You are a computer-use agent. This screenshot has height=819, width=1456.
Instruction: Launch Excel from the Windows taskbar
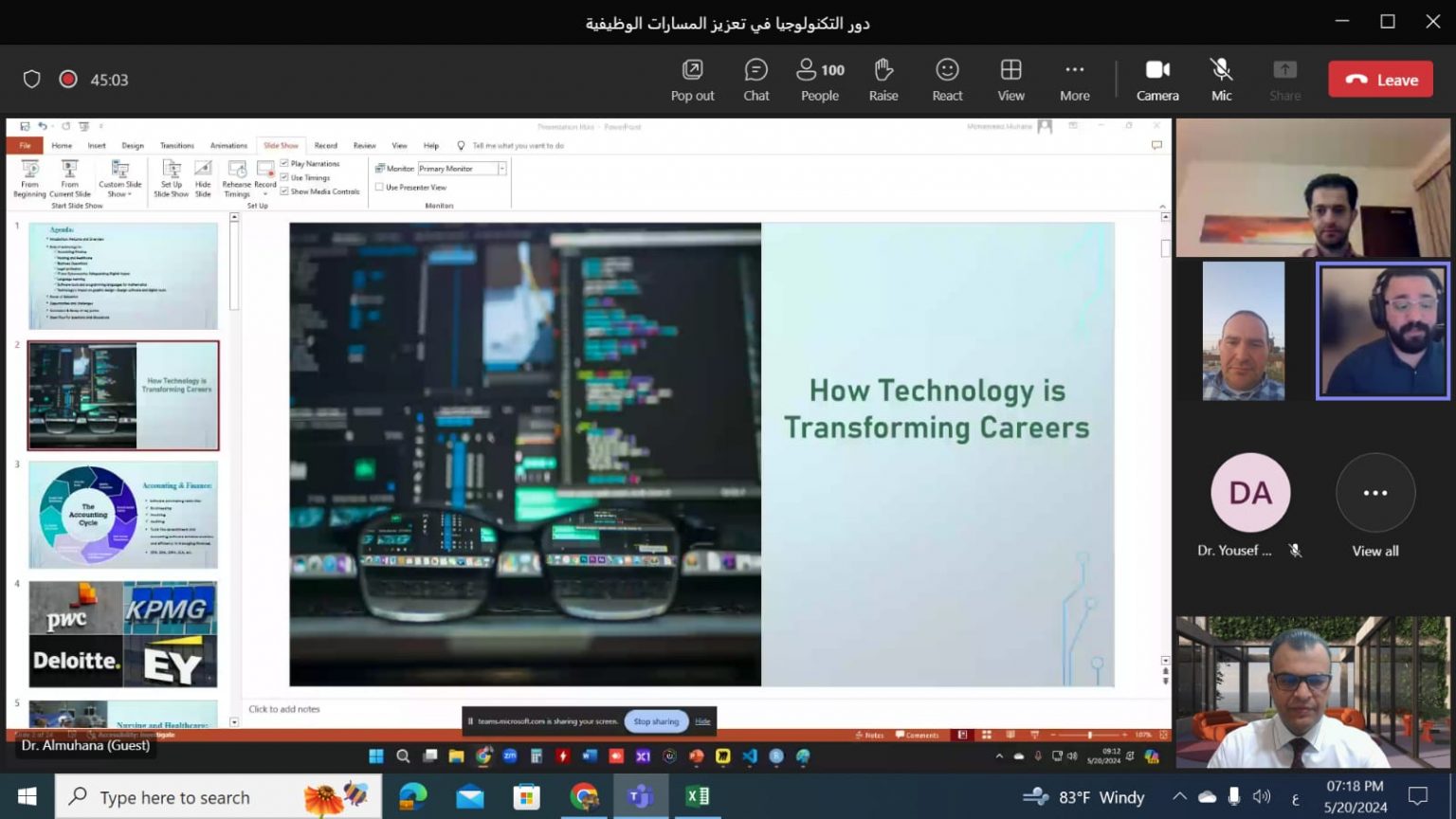click(x=698, y=797)
